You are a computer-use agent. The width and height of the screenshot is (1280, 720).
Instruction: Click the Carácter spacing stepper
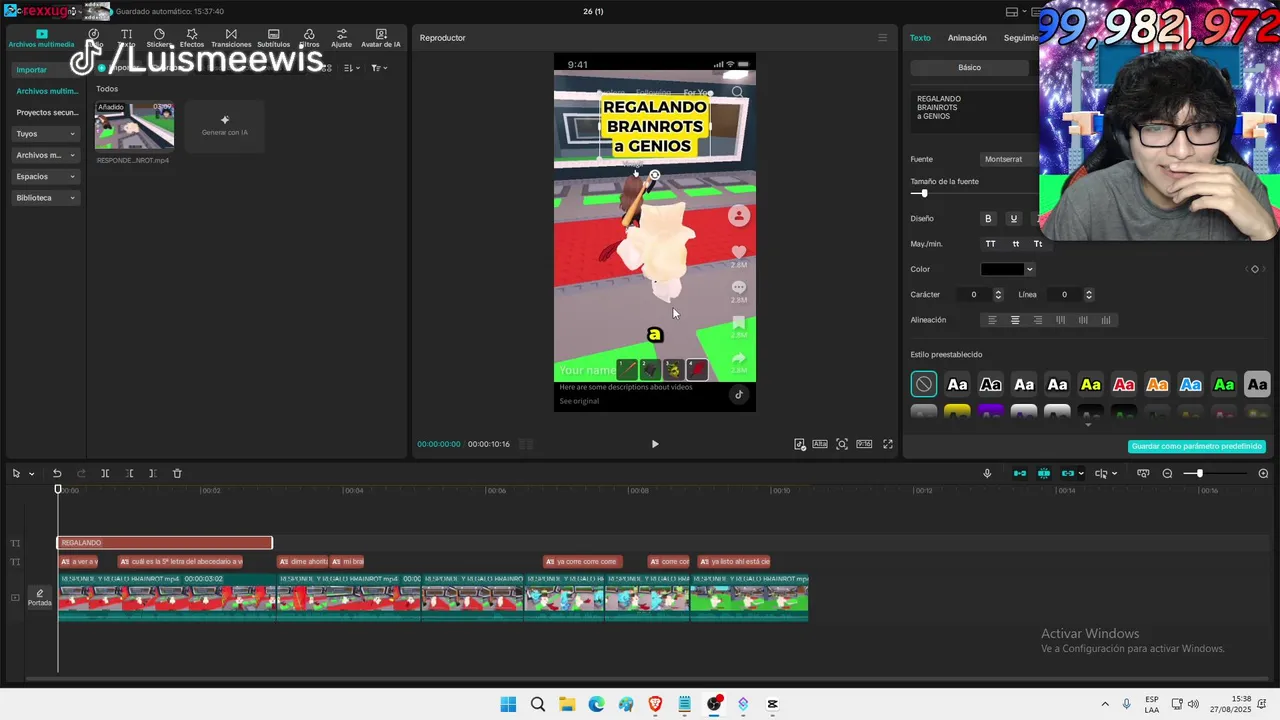[x=998, y=295]
